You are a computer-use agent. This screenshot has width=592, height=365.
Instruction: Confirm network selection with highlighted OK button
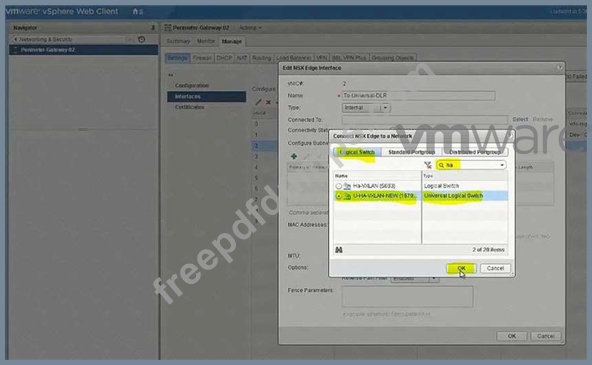pyautogui.click(x=461, y=268)
